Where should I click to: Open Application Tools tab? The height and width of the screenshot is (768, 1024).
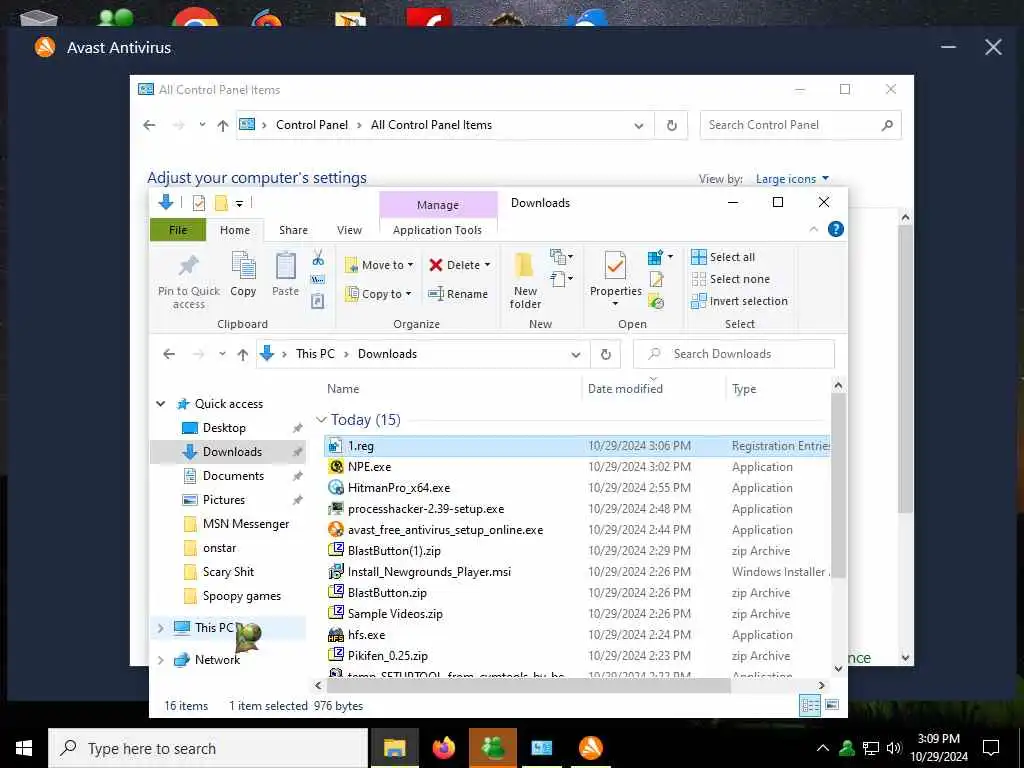[438, 230]
